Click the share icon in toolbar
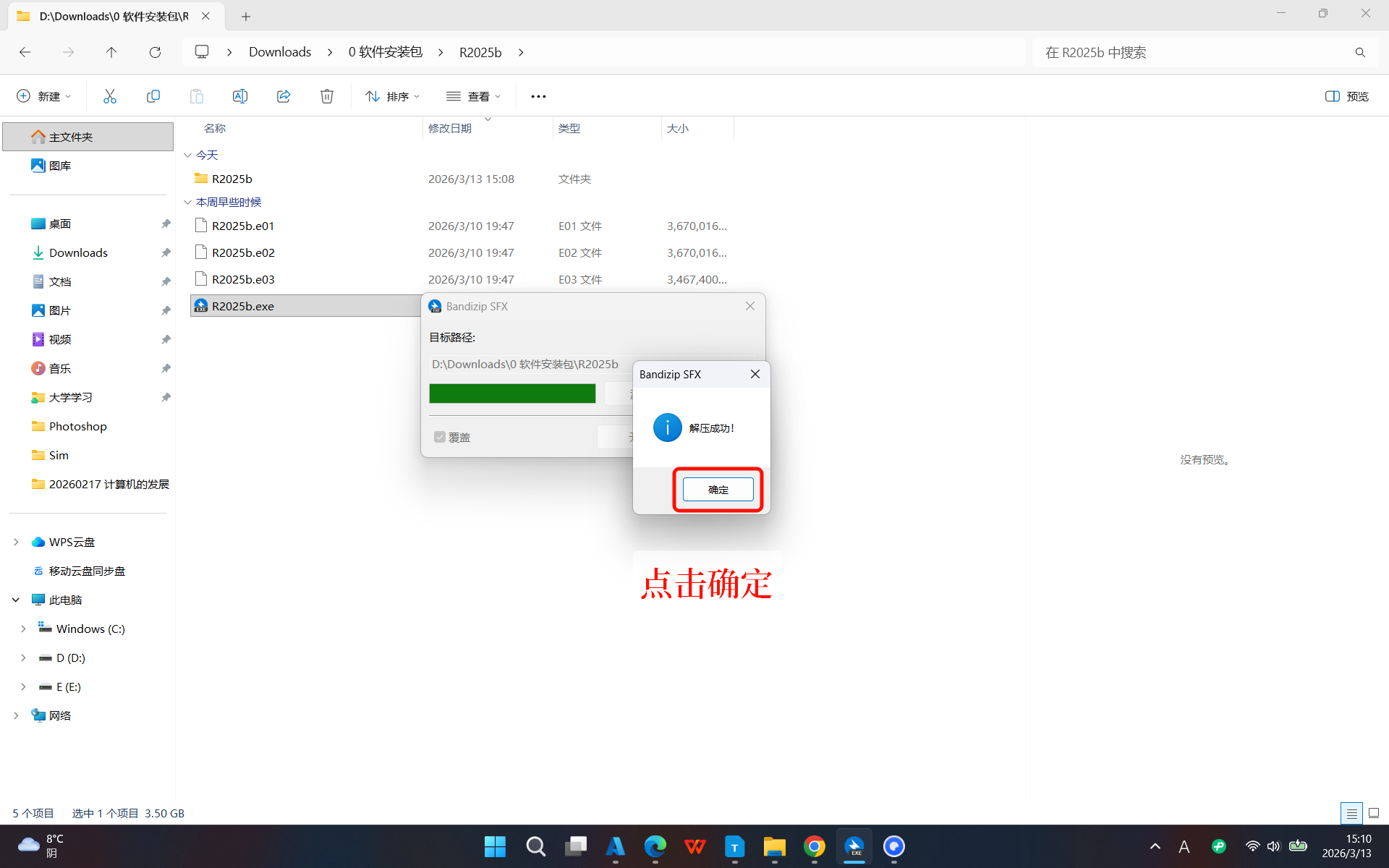 (284, 96)
